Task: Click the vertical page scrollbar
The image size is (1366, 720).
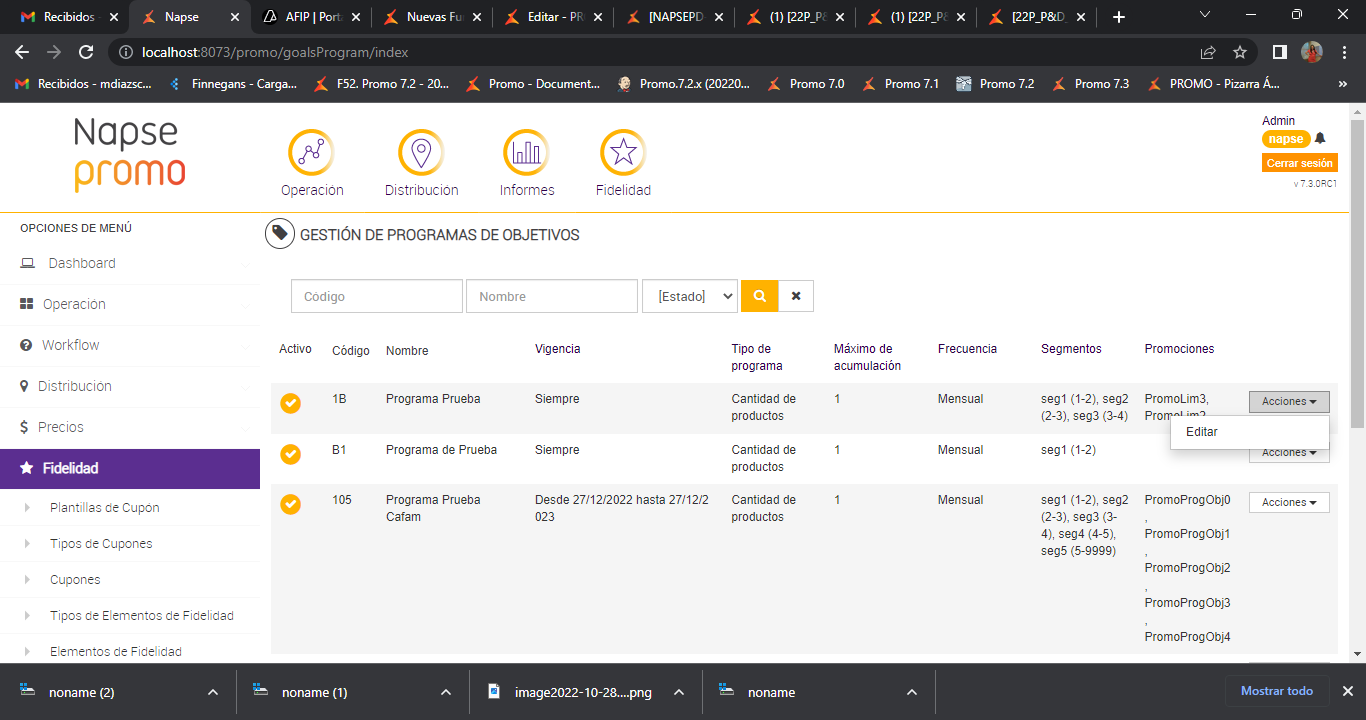Action: (x=1357, y=270)
